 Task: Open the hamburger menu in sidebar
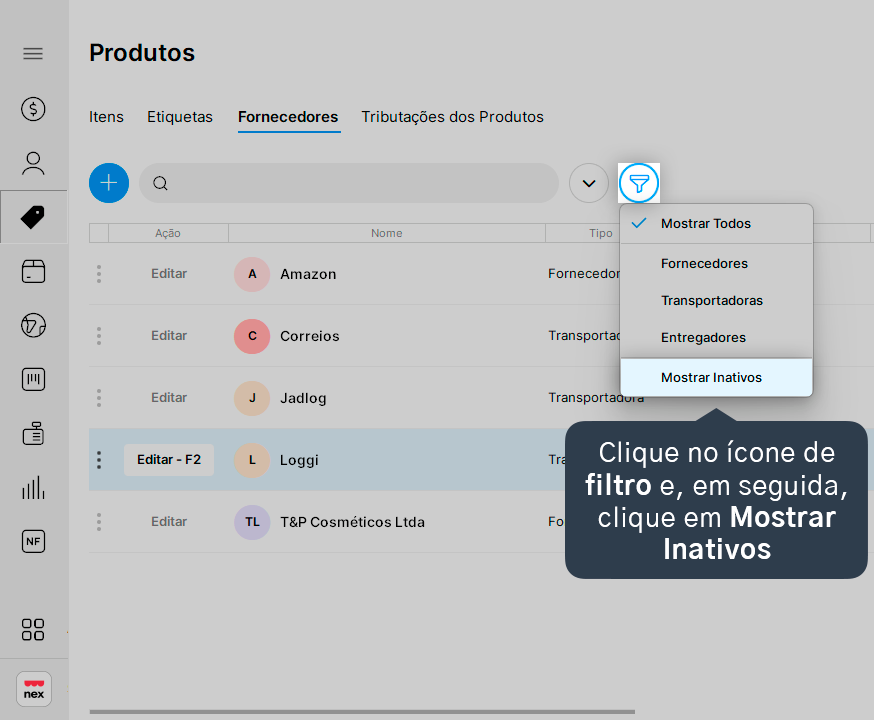click(33, 53)
